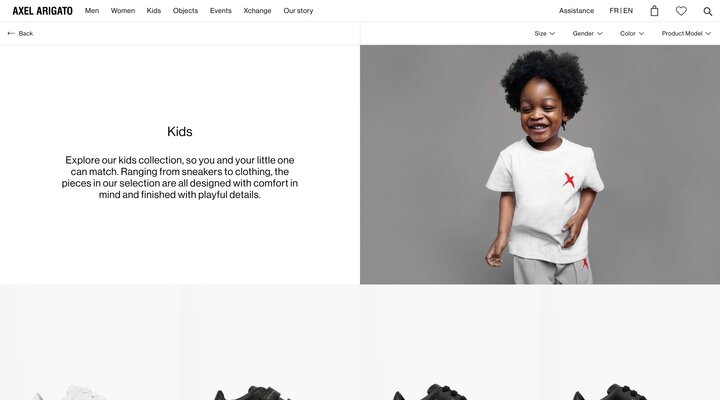Open the Xchange menu item
Screen dimensions: 720x400
257,11
